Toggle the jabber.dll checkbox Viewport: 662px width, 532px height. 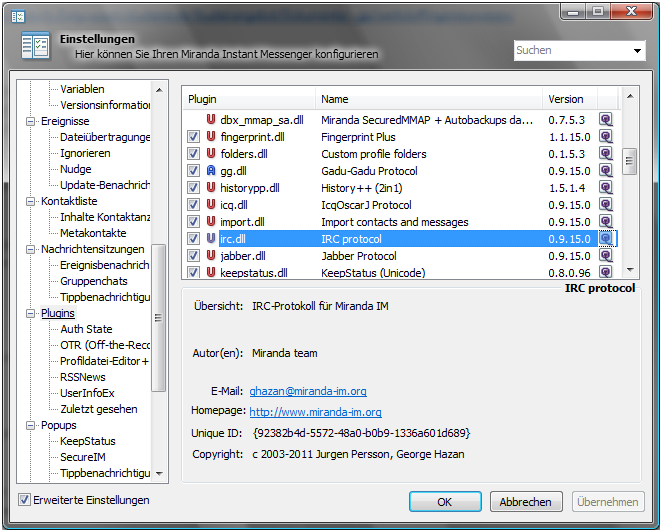[193, 255]
